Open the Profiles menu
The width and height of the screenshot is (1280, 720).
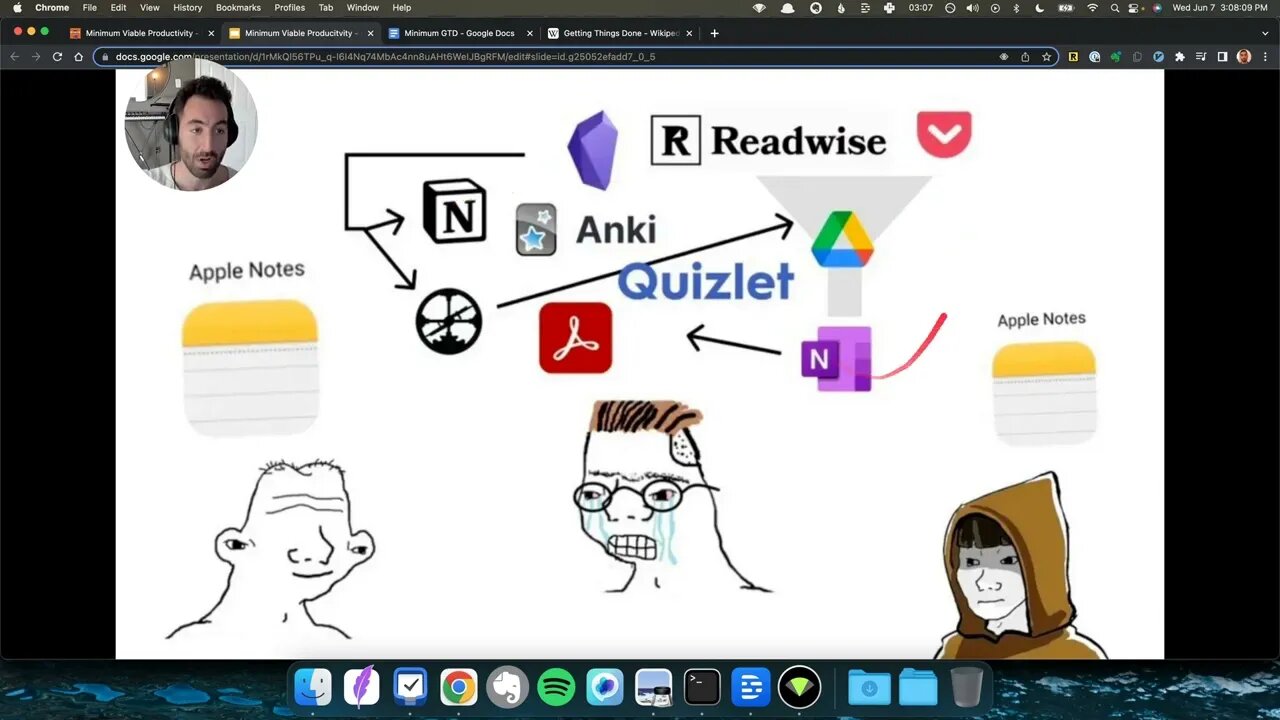point(290,7)
